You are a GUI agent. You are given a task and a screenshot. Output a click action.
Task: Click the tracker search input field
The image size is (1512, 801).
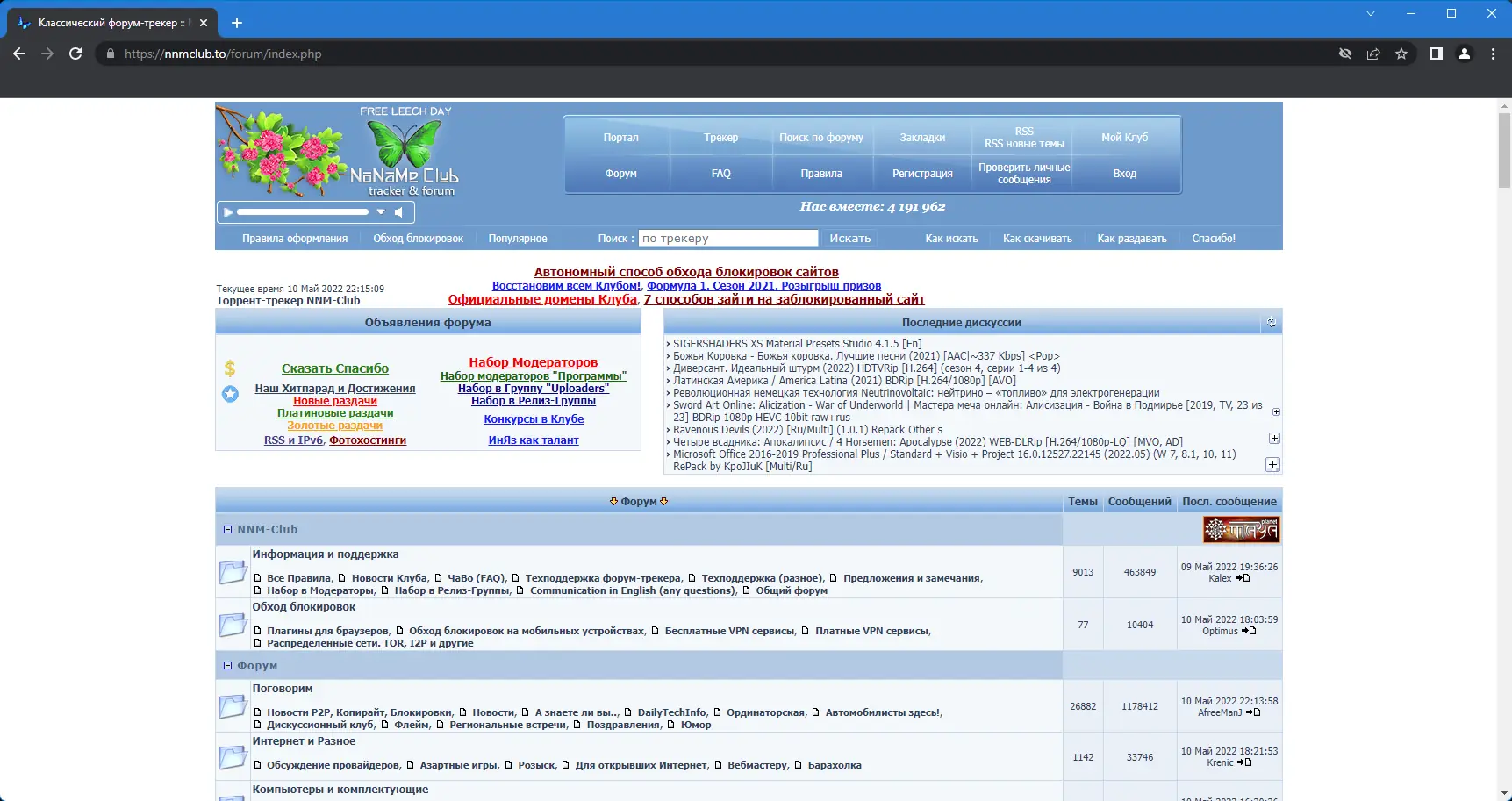pos(728,239)
